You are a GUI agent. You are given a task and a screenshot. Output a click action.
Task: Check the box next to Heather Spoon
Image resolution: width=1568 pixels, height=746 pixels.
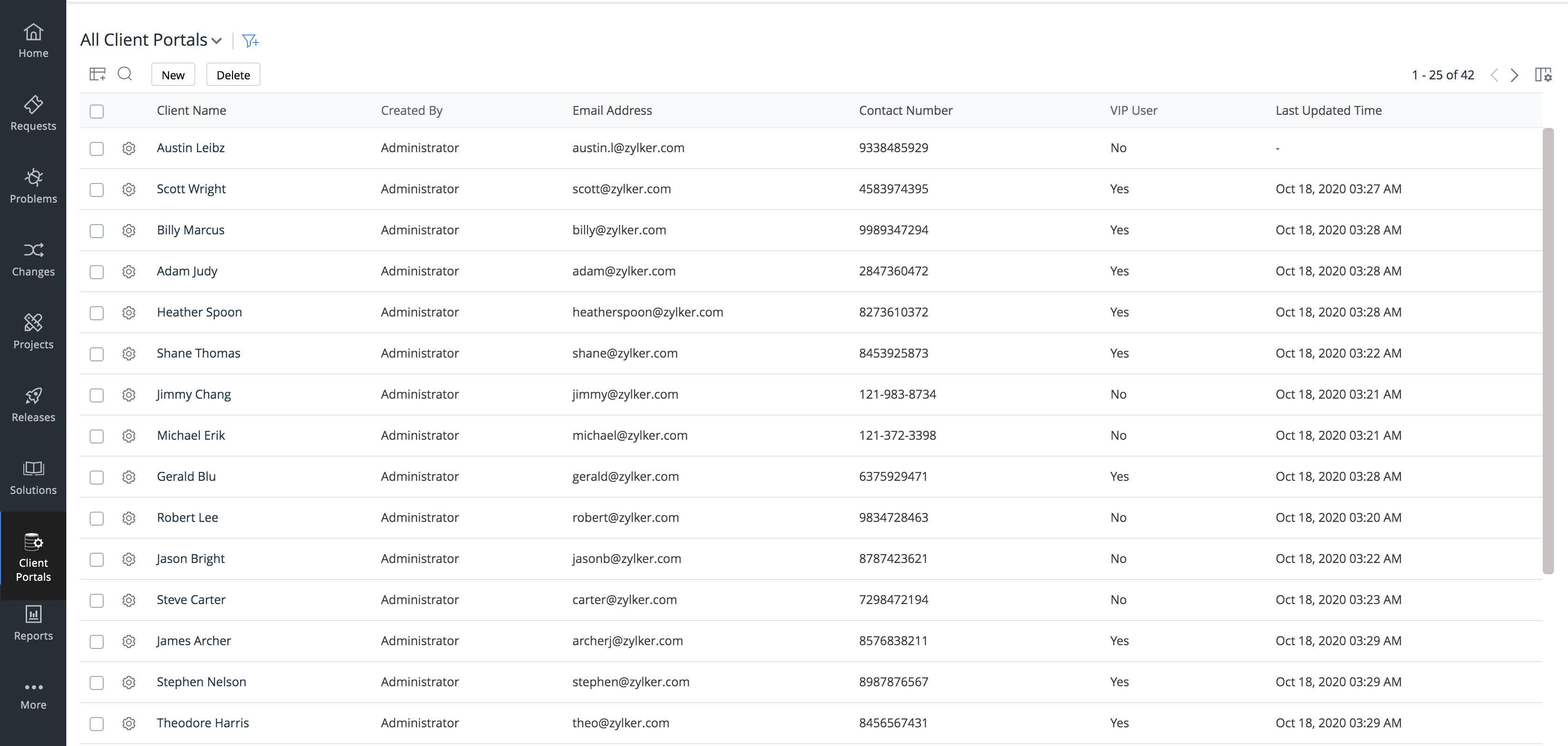click(x=97, y=313)
